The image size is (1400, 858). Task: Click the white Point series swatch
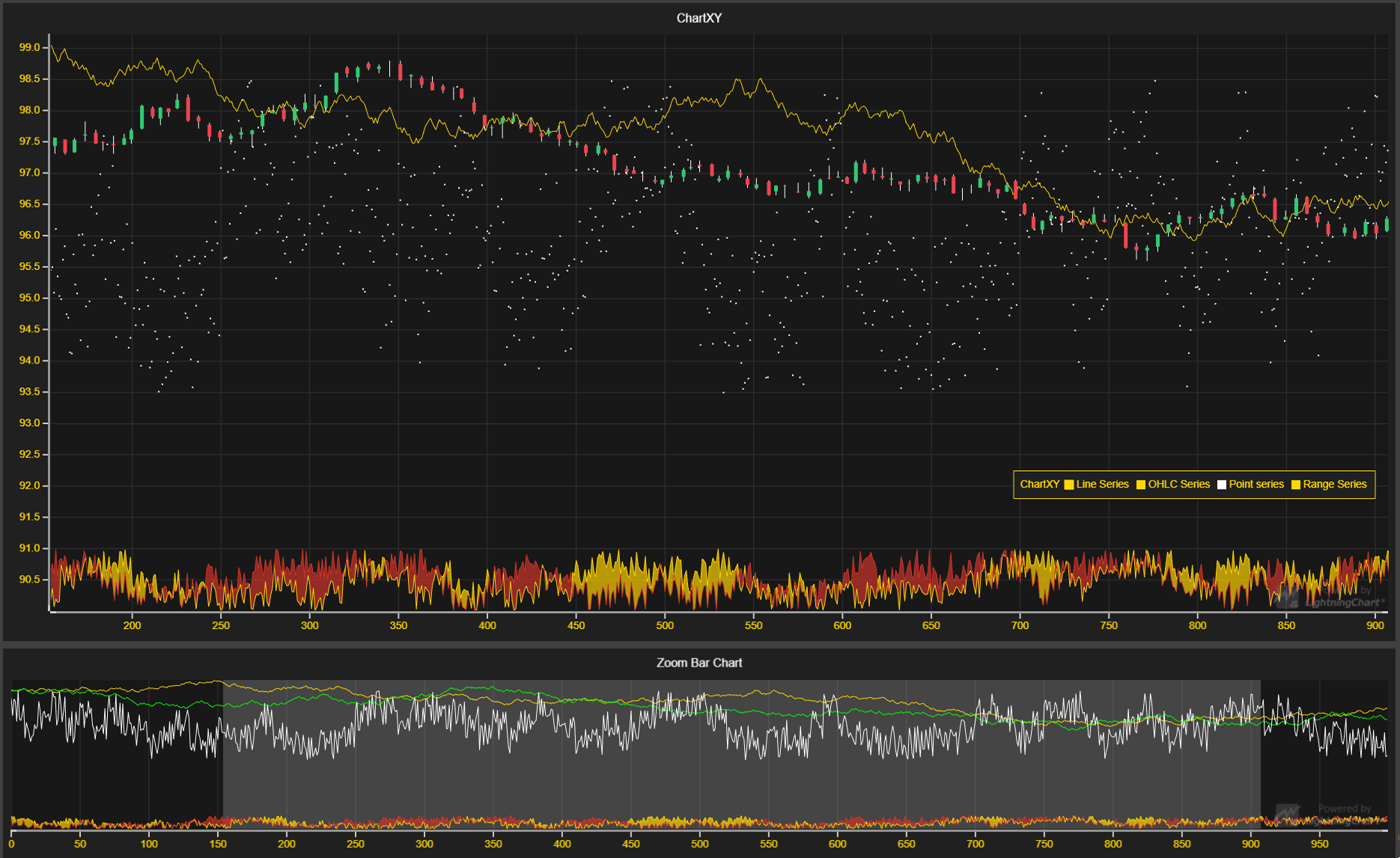(x=1222, y=484)
